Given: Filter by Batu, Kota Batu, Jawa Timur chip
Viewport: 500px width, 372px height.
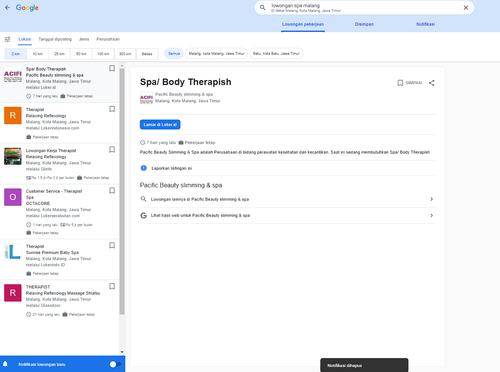Looking at the screenshot, I should click(276, 54).
